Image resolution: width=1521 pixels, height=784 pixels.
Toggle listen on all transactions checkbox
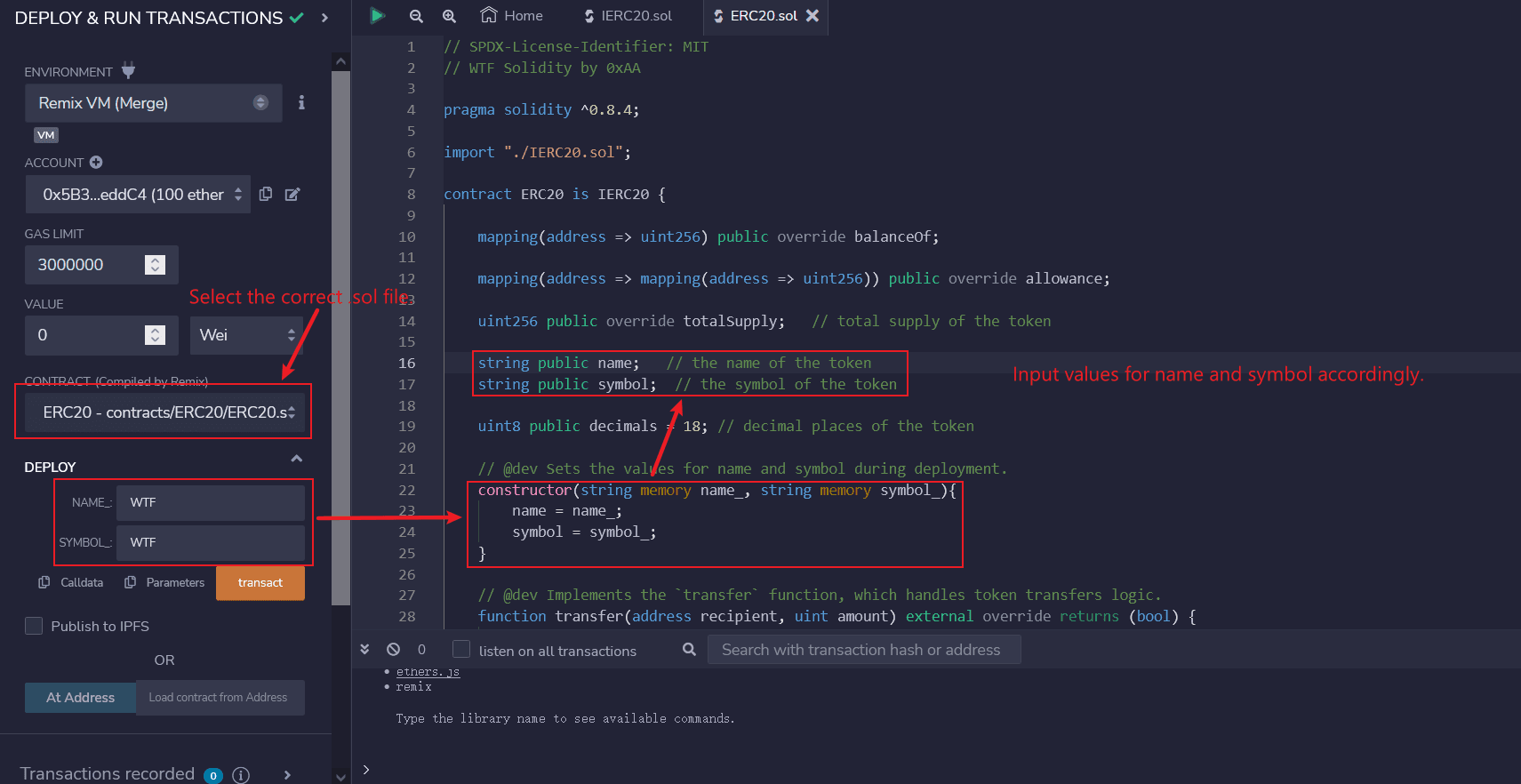point(461,650)
